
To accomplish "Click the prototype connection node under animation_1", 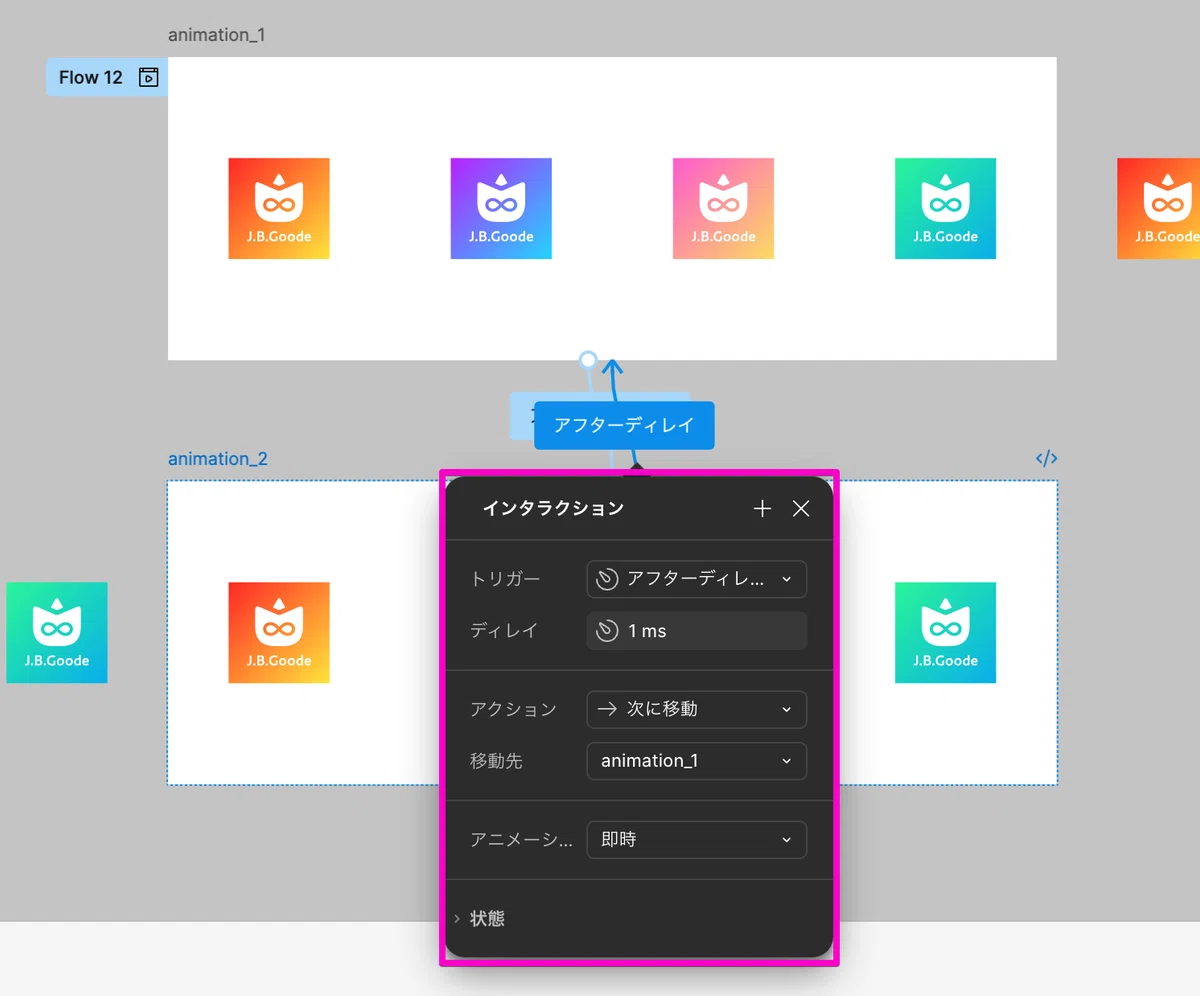I will (x=588, y=359).
